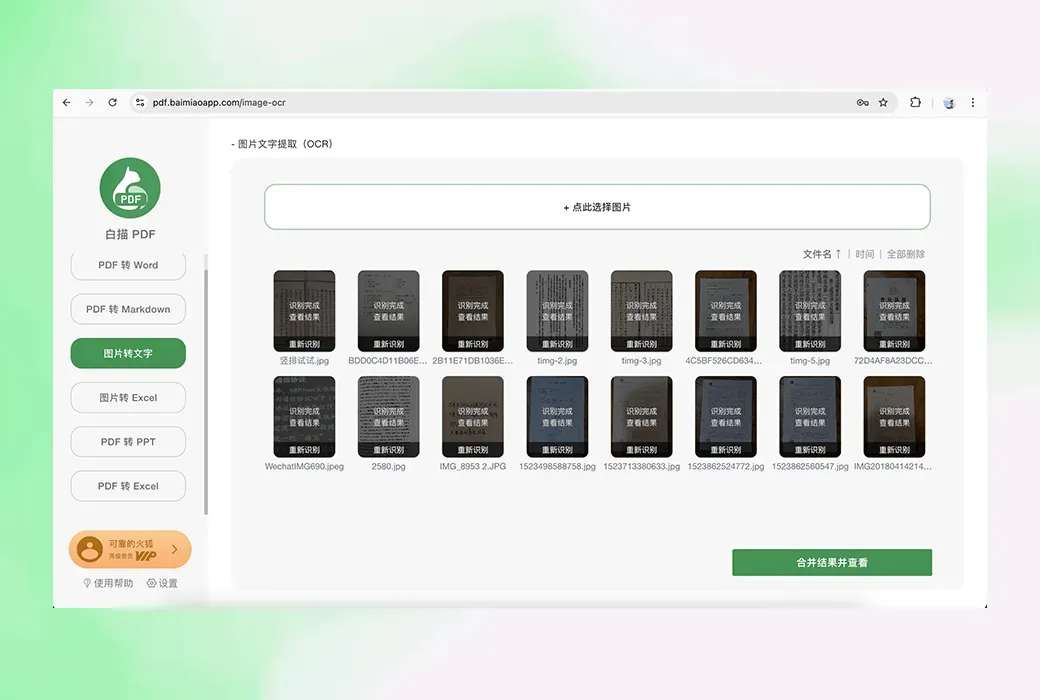Click 重新识别 on 1523862524772.jpg
Image resolution: width=1040 pixels, height=700 pixels.
pyautogui.click(x=726, y=450)
